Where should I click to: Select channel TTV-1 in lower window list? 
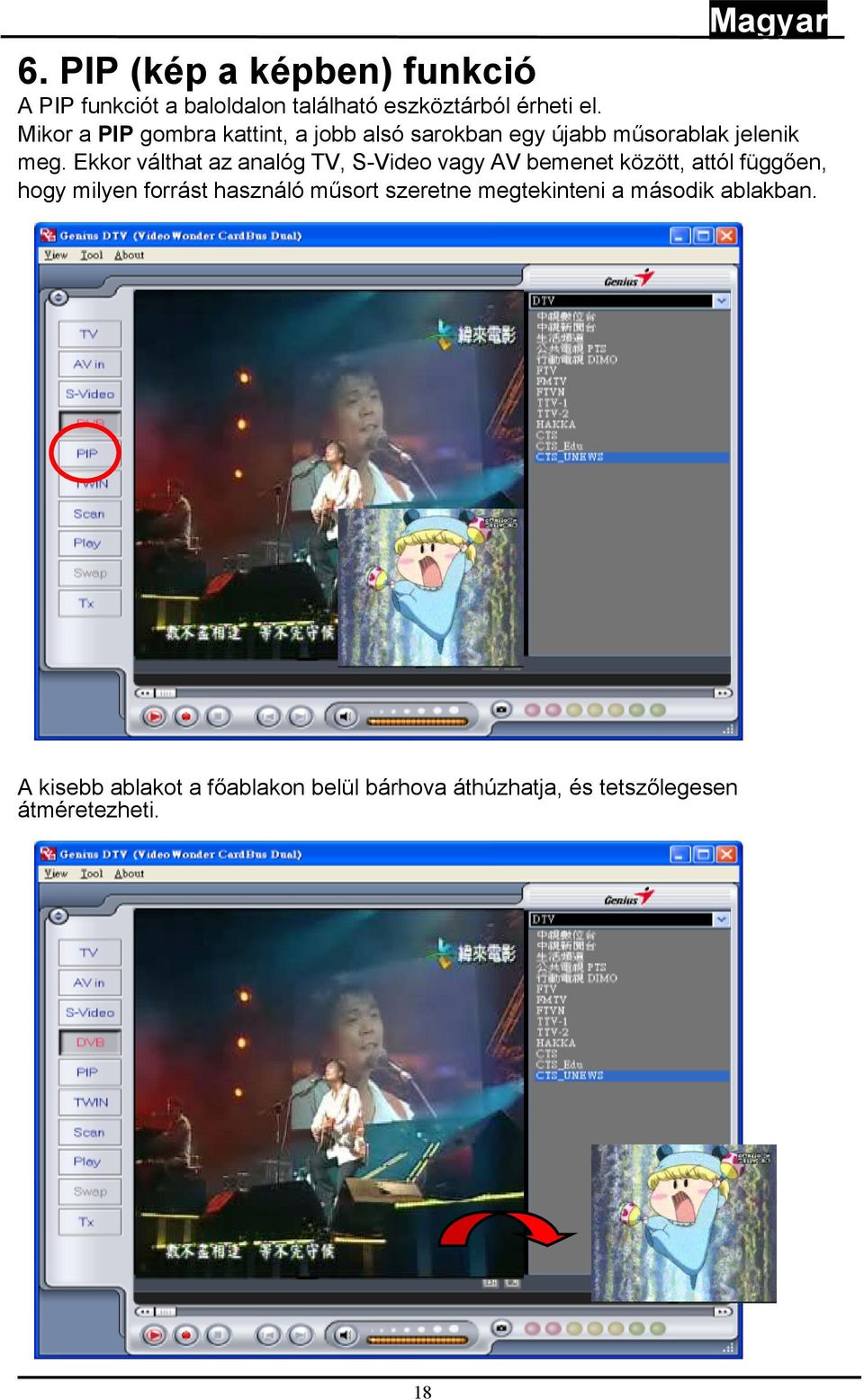click(x=552, y=1021)
